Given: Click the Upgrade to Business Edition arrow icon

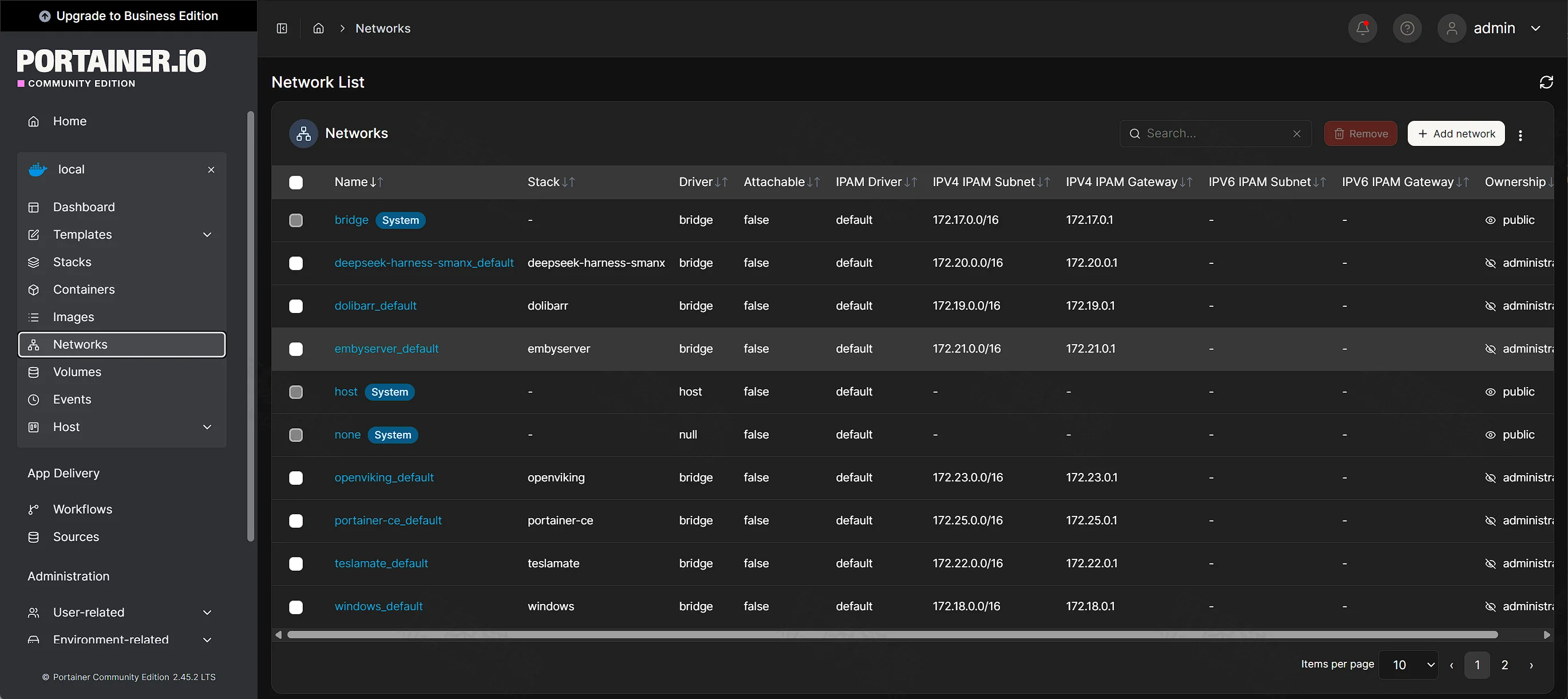Looking at the screenshot, I should pos(45,17).
